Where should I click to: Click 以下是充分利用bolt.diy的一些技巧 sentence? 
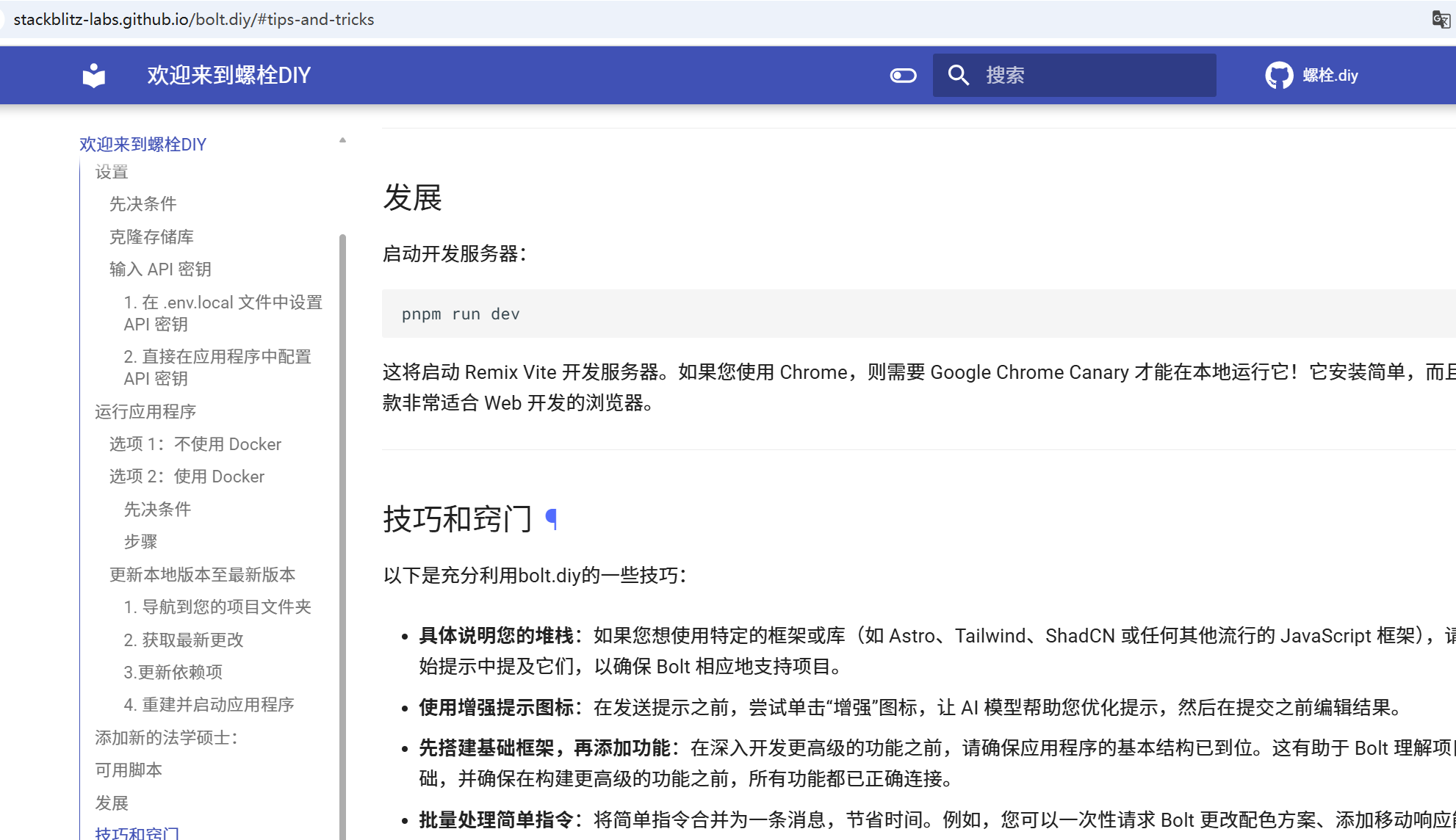pyautogui.click(x=535, y=575)
